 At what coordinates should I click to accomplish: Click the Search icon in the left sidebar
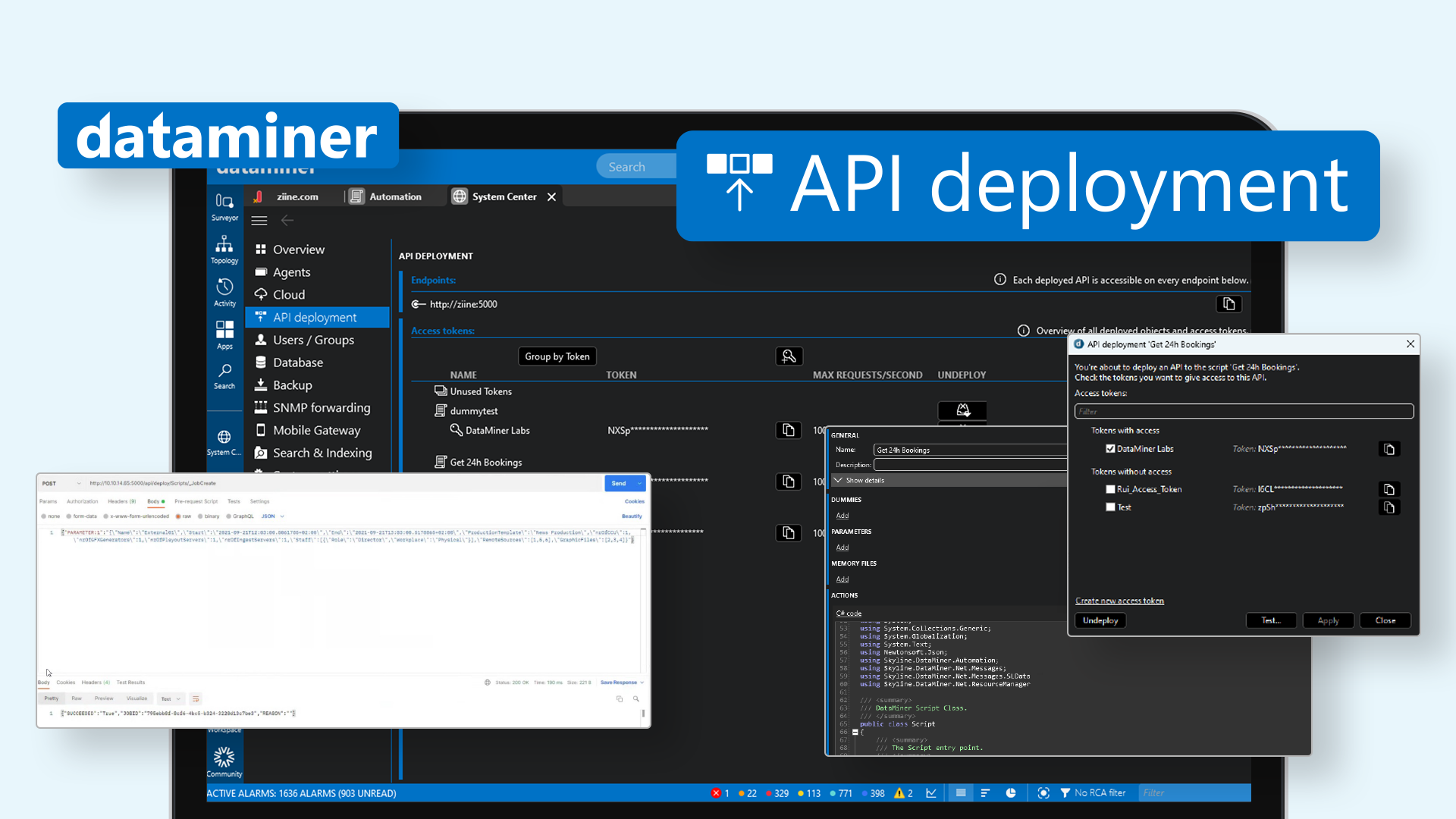click(x=224, y=371)
